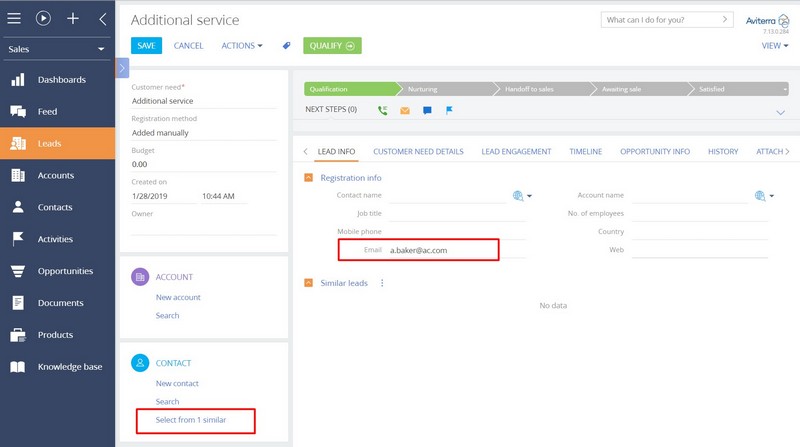The image size is (800, 447).
Task: Open the Activities section
Action: pyautogui.click(x=57, y=239)
